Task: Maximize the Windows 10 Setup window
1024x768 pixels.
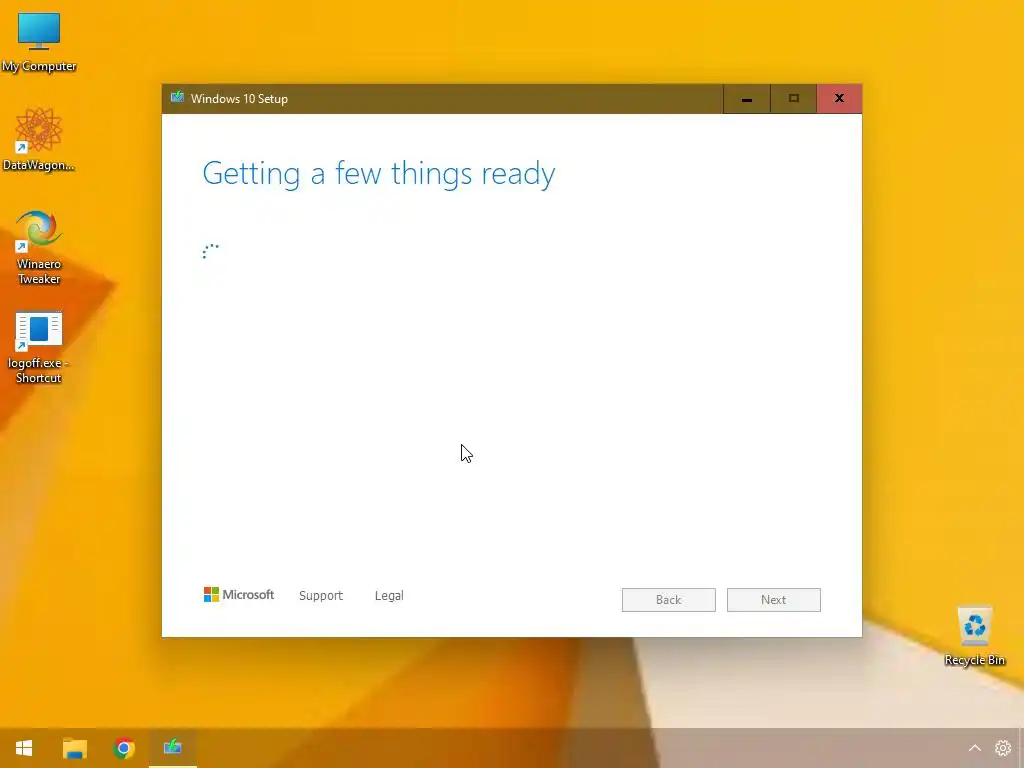Action: [x=793, y=99]
